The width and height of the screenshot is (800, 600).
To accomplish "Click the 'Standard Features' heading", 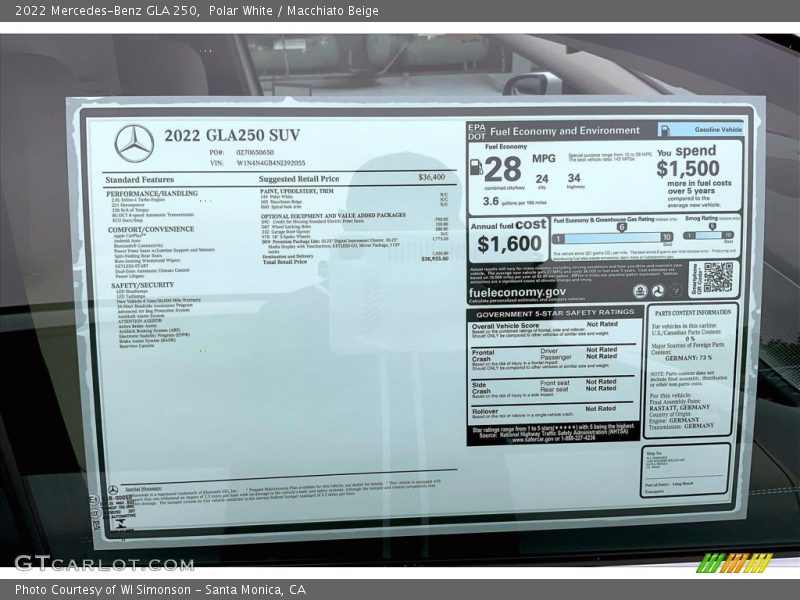I will pyautogui.click(x=140, y=180).
